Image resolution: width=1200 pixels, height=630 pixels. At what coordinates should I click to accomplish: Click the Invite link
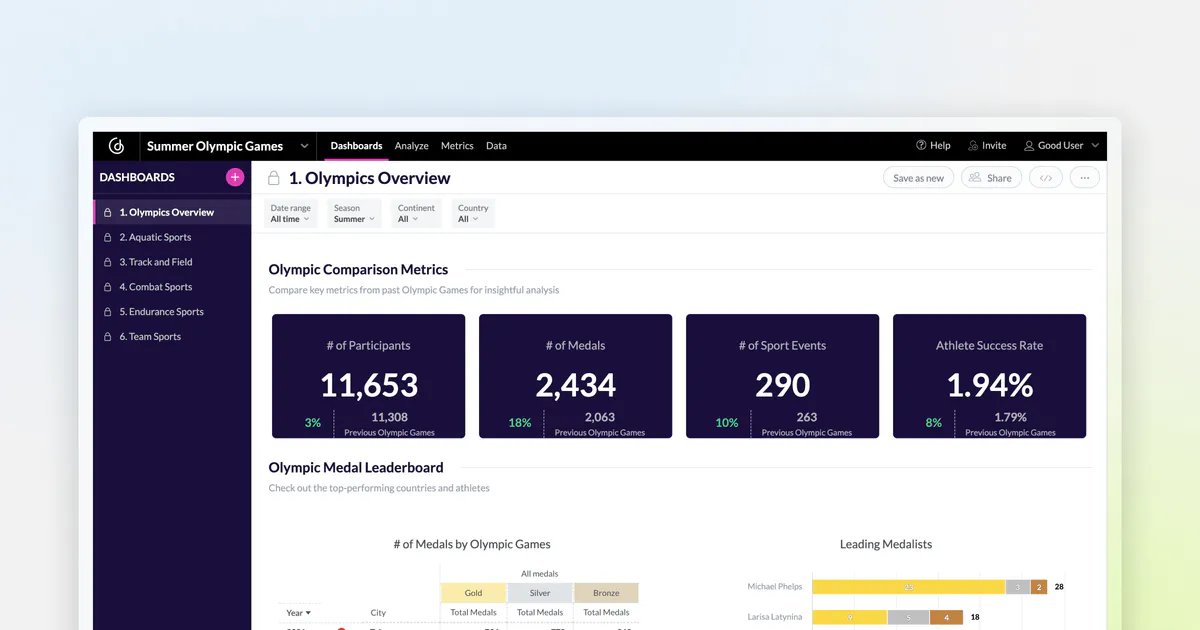[994, 146]
